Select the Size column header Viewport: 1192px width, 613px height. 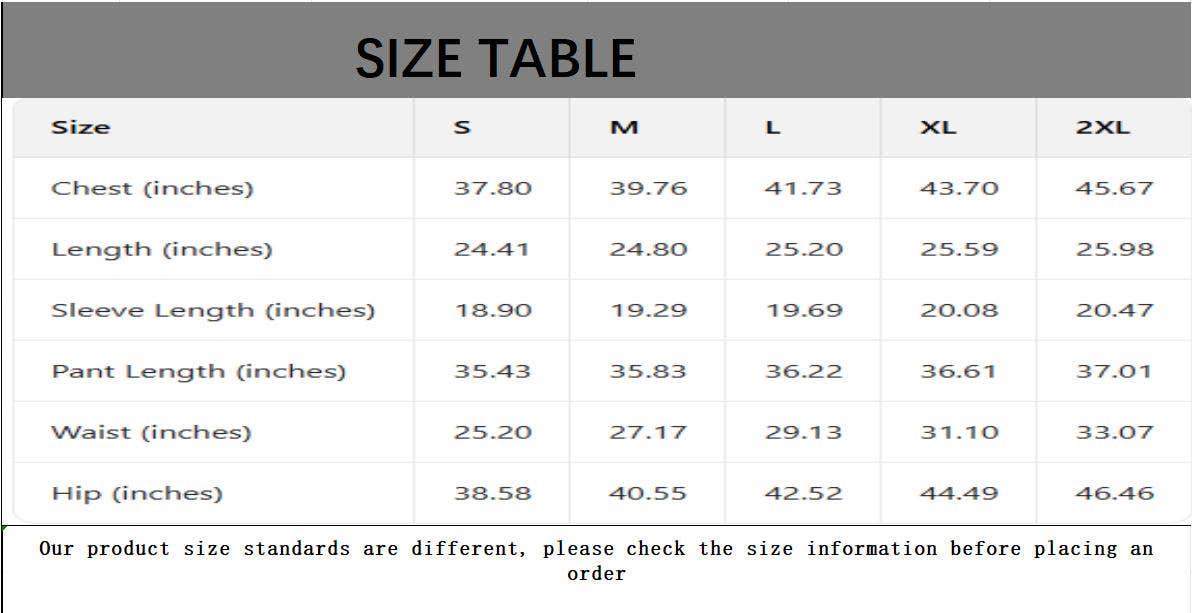(81, 127)
